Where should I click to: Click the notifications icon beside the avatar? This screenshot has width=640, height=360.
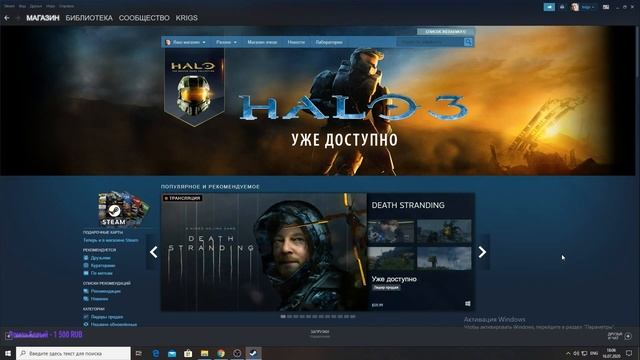562,7
